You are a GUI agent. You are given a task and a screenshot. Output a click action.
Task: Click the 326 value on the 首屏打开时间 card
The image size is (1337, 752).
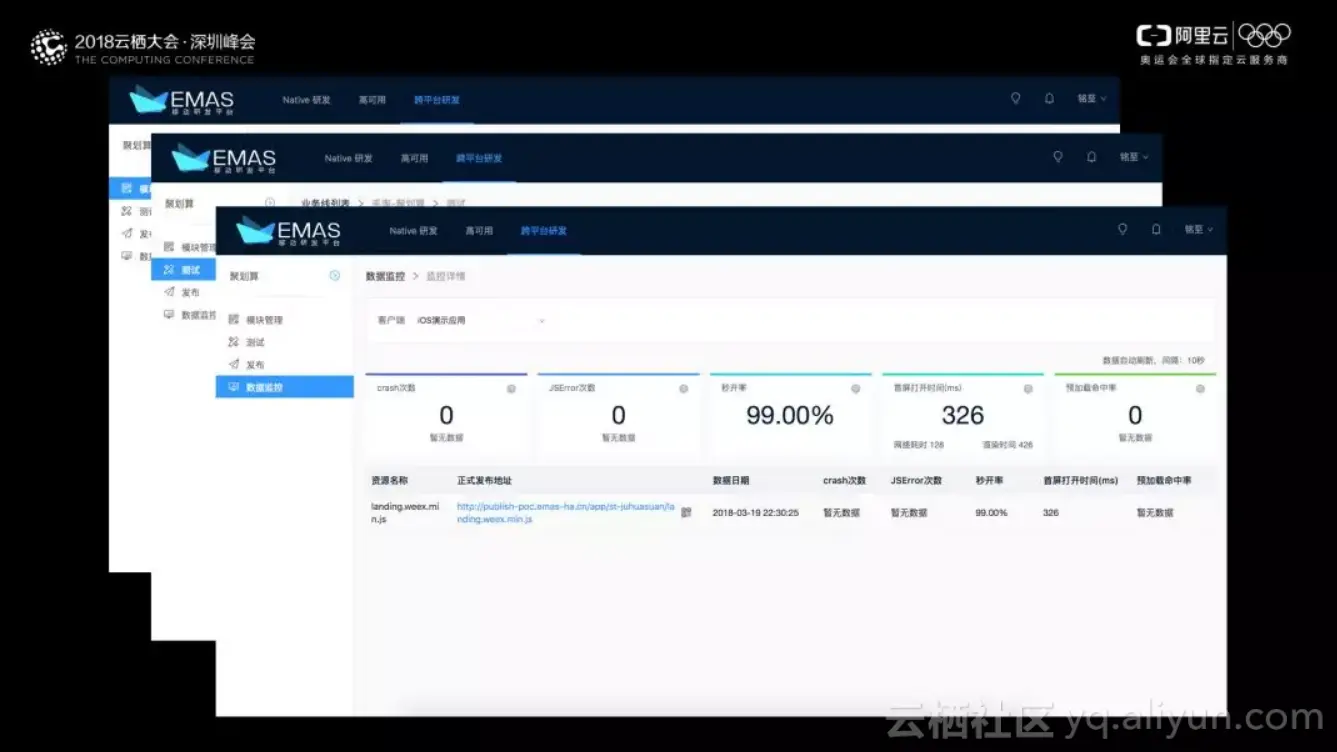coord(963,415)
